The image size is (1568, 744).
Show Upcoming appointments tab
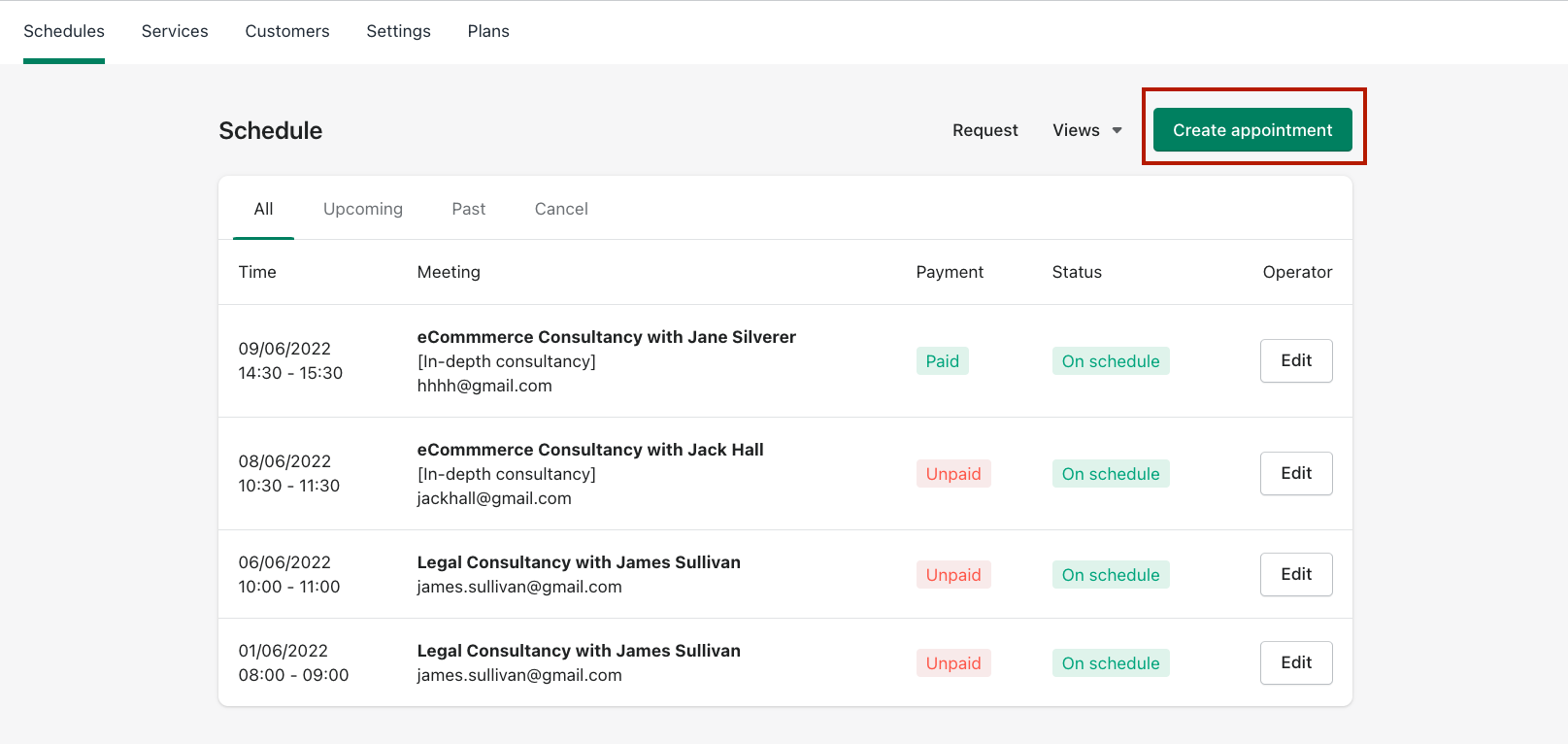tap(363, 209)
